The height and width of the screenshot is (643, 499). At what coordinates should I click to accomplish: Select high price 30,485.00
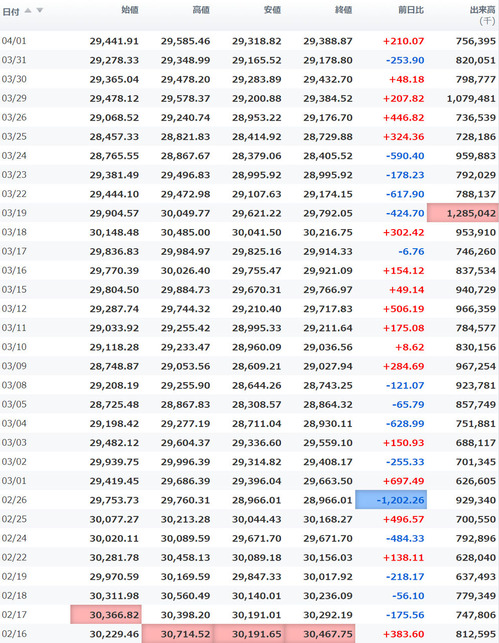tap(185, 233)
